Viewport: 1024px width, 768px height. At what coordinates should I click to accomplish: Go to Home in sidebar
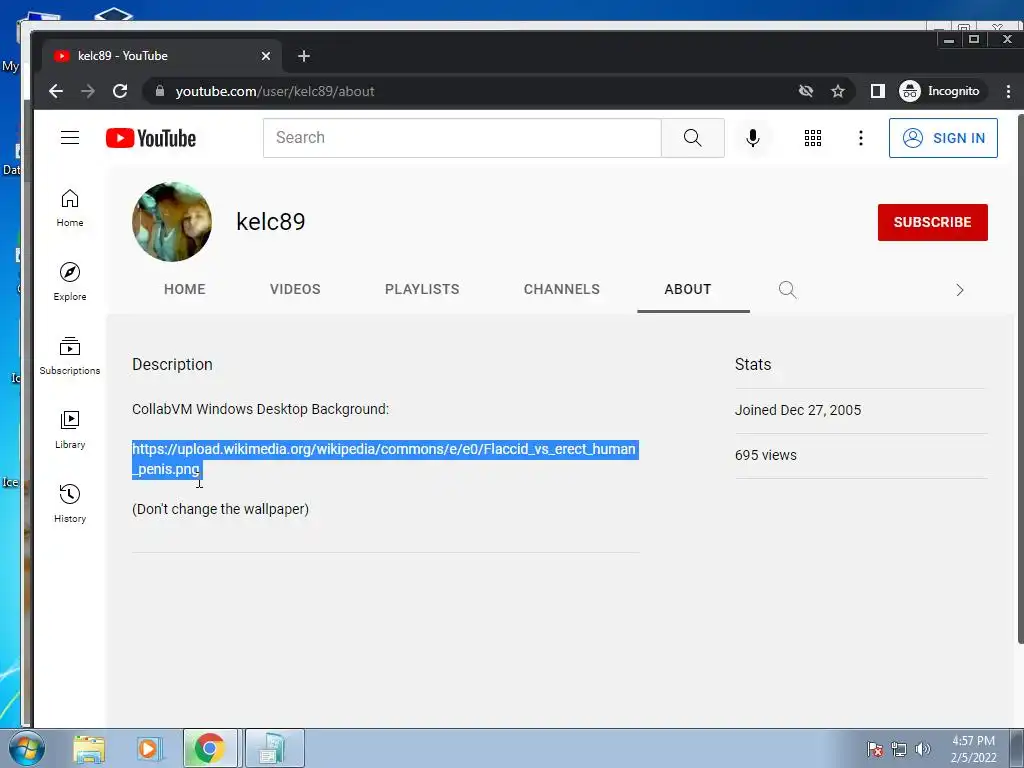click(70, 208)
